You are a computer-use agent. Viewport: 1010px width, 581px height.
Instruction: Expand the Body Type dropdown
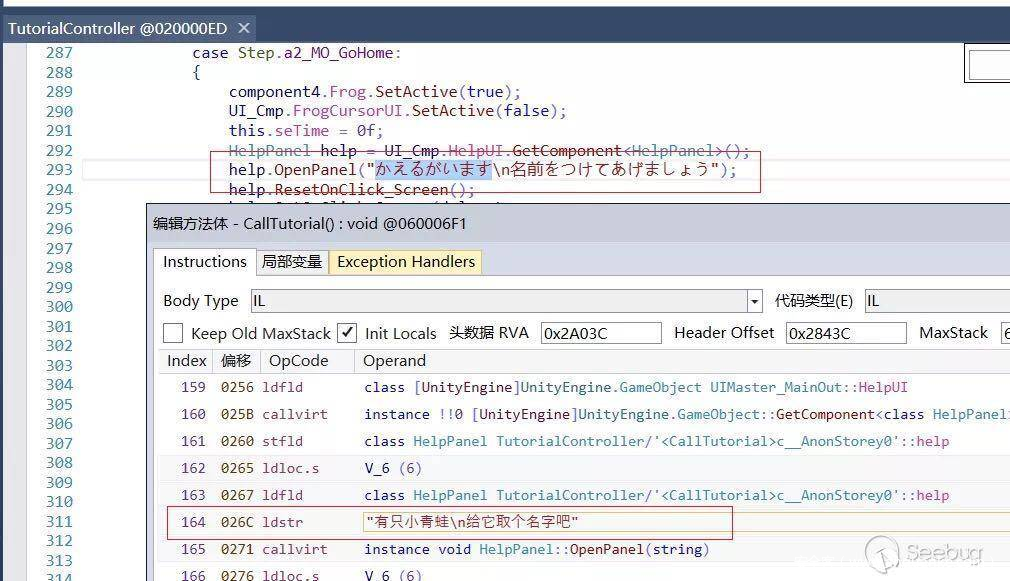pyautogui.click(x=754, y=301)
